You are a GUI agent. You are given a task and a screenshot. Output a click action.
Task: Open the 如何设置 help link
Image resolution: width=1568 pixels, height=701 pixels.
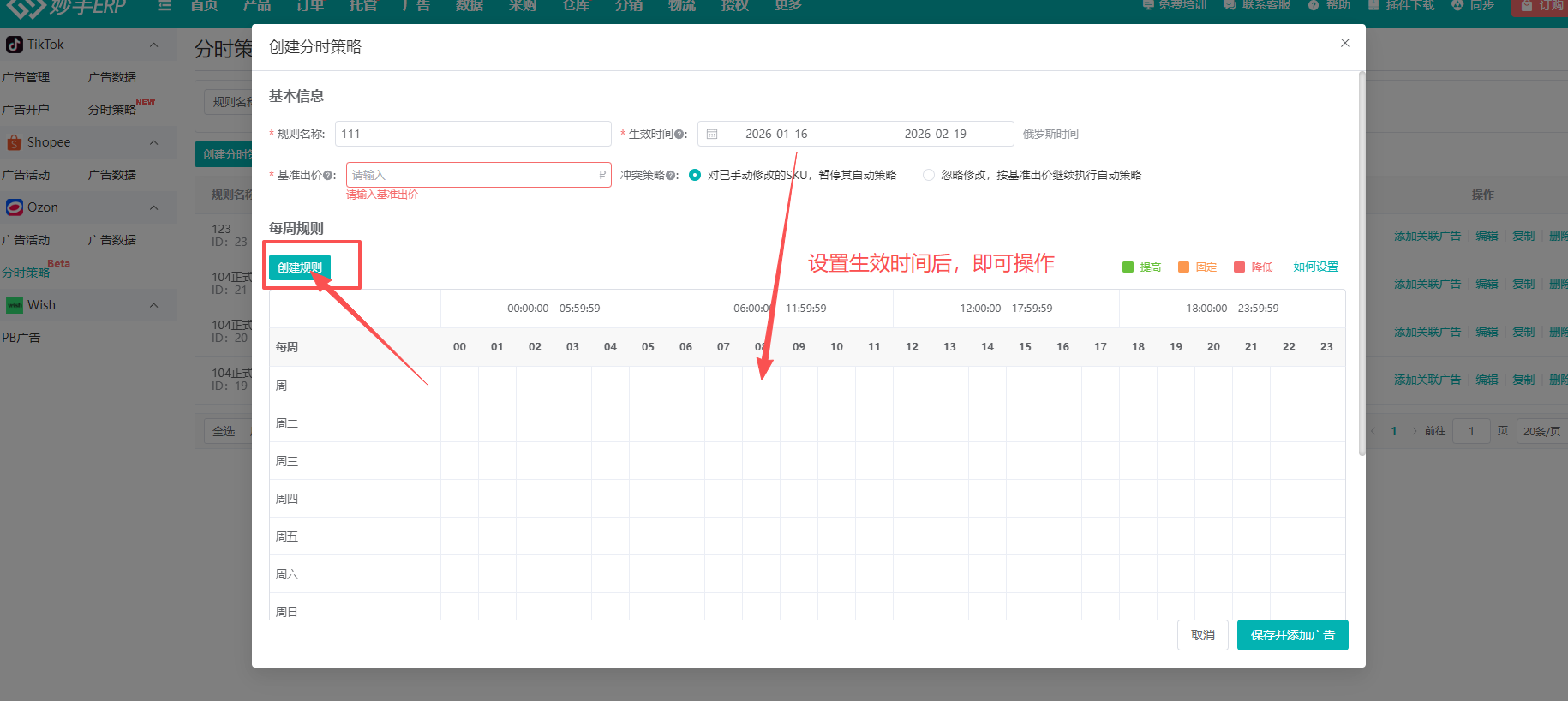click(1315, 267)
